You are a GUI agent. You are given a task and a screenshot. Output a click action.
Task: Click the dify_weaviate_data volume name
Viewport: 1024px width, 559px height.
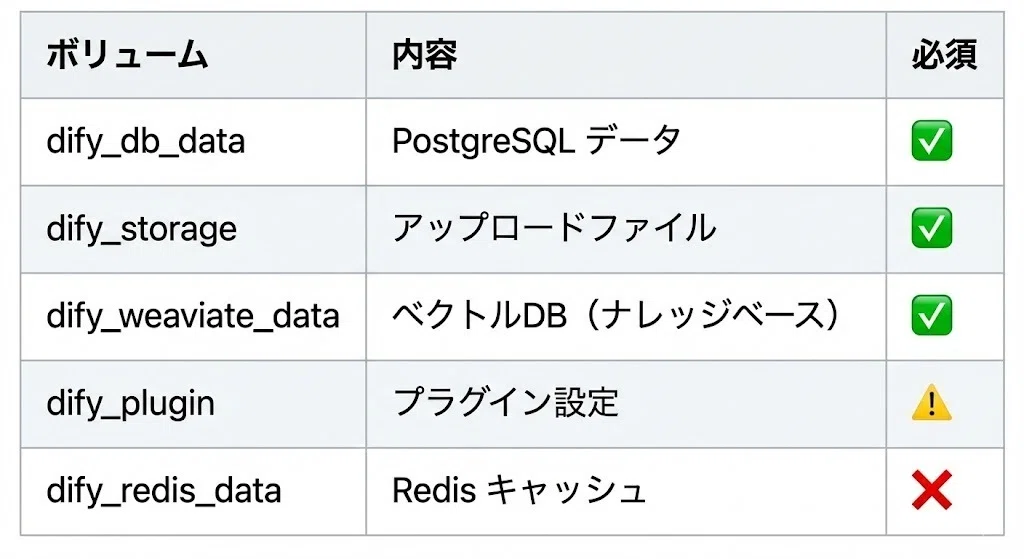click(193, 316)
